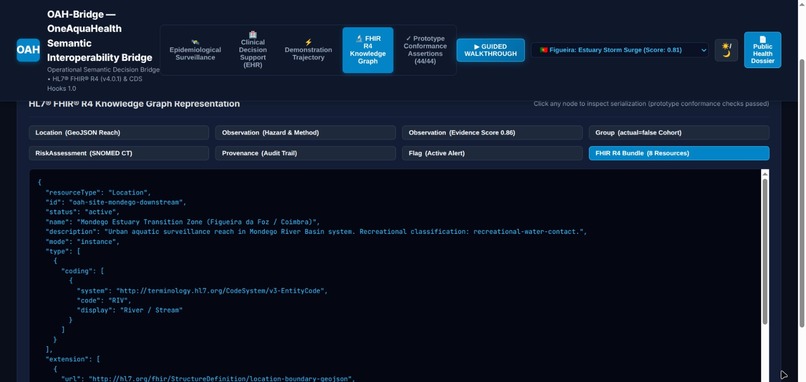Switch to Clinical Decision Support (EHR) tab
The height and width of the screenshot is (382, 806).
tap(253, 50)
